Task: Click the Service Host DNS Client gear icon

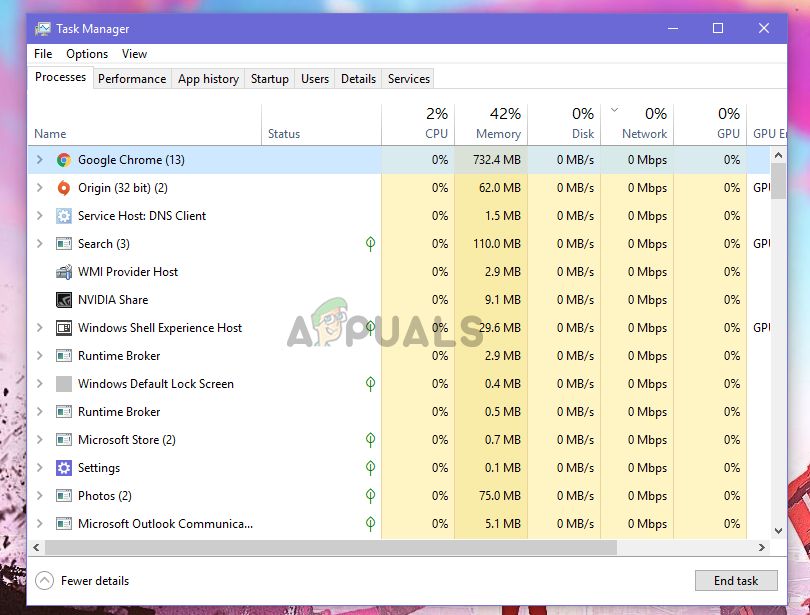Action: click(x=64, y=216)
